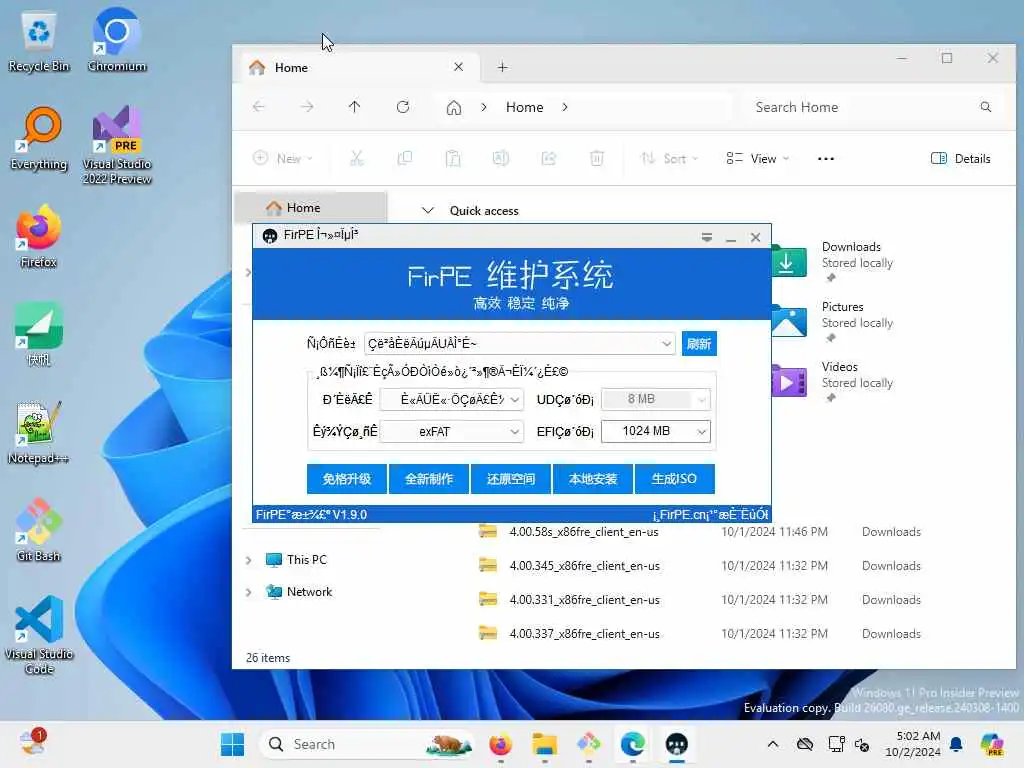The height and width of the screenshot is (768, 1024).
Task: Open the Downloads quick access folder
Action: pos(834,261)
